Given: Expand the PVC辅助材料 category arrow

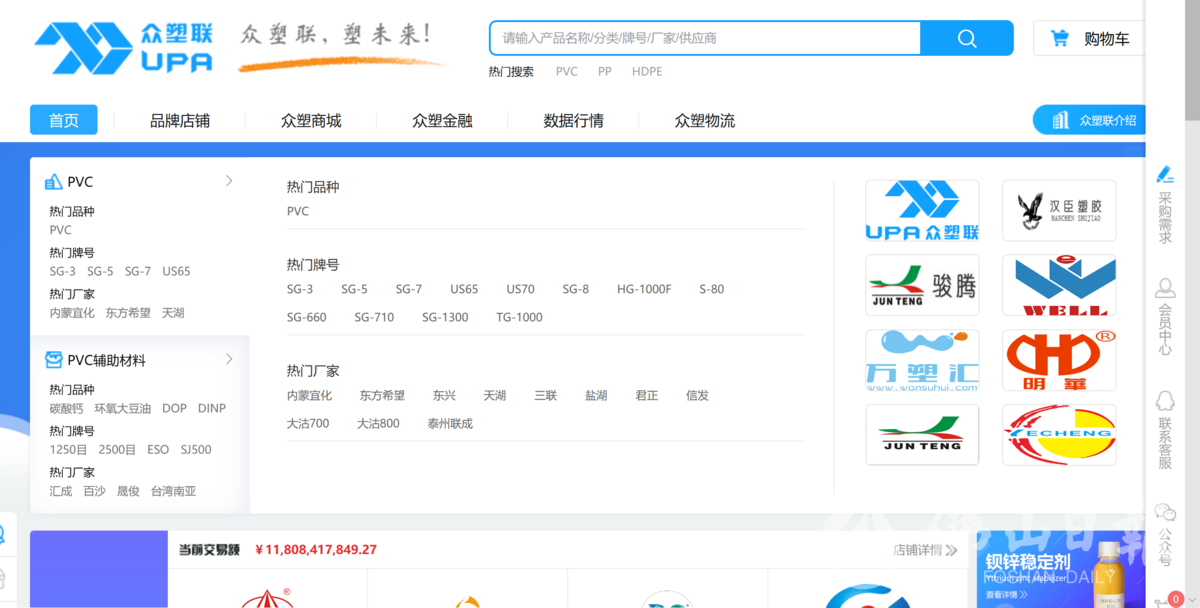Looking at the screenshot, I should click(x=229, y=359).
